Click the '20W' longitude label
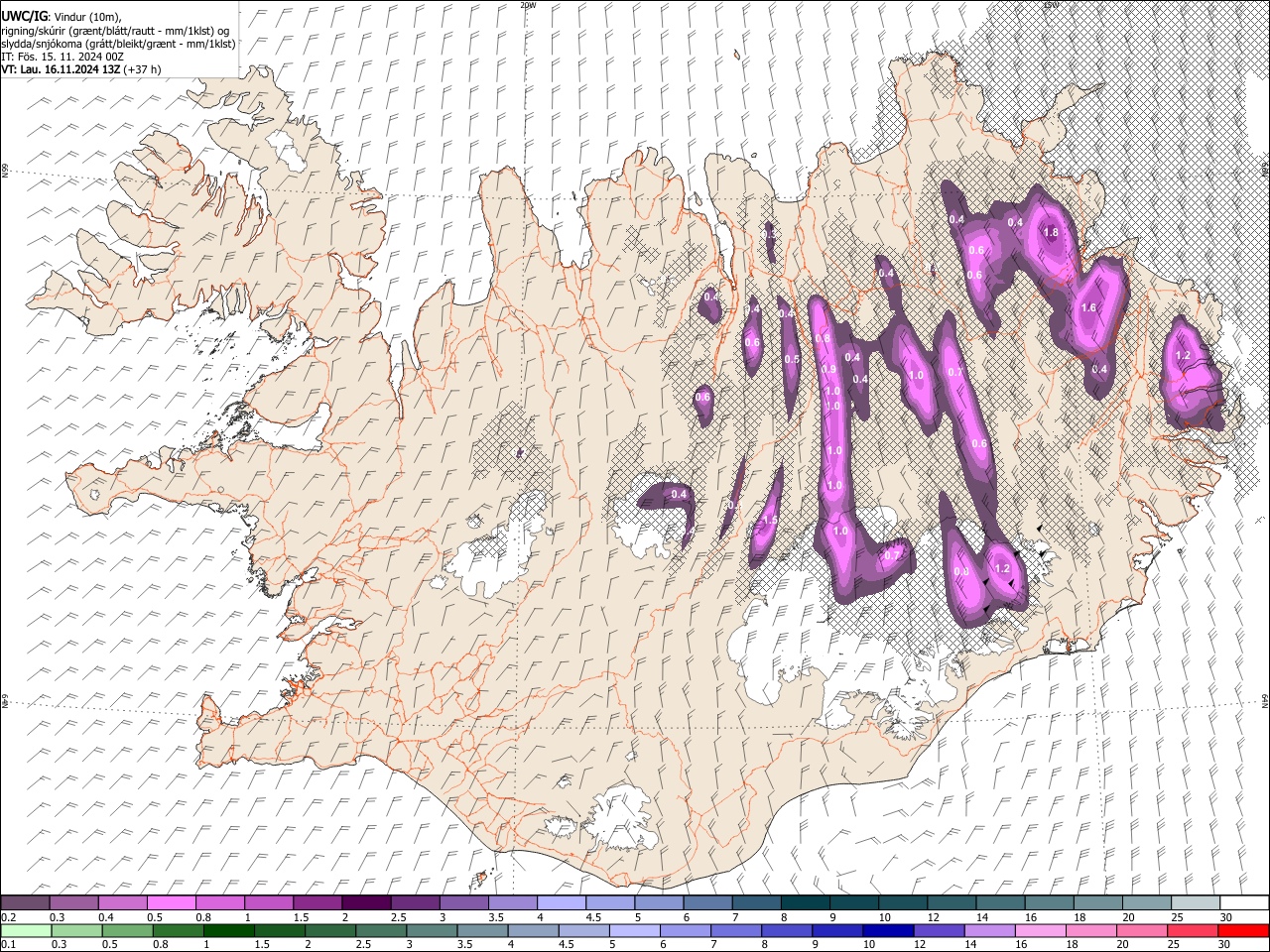The height and width of the screenshot is (952, 1270). pos(528,5)
